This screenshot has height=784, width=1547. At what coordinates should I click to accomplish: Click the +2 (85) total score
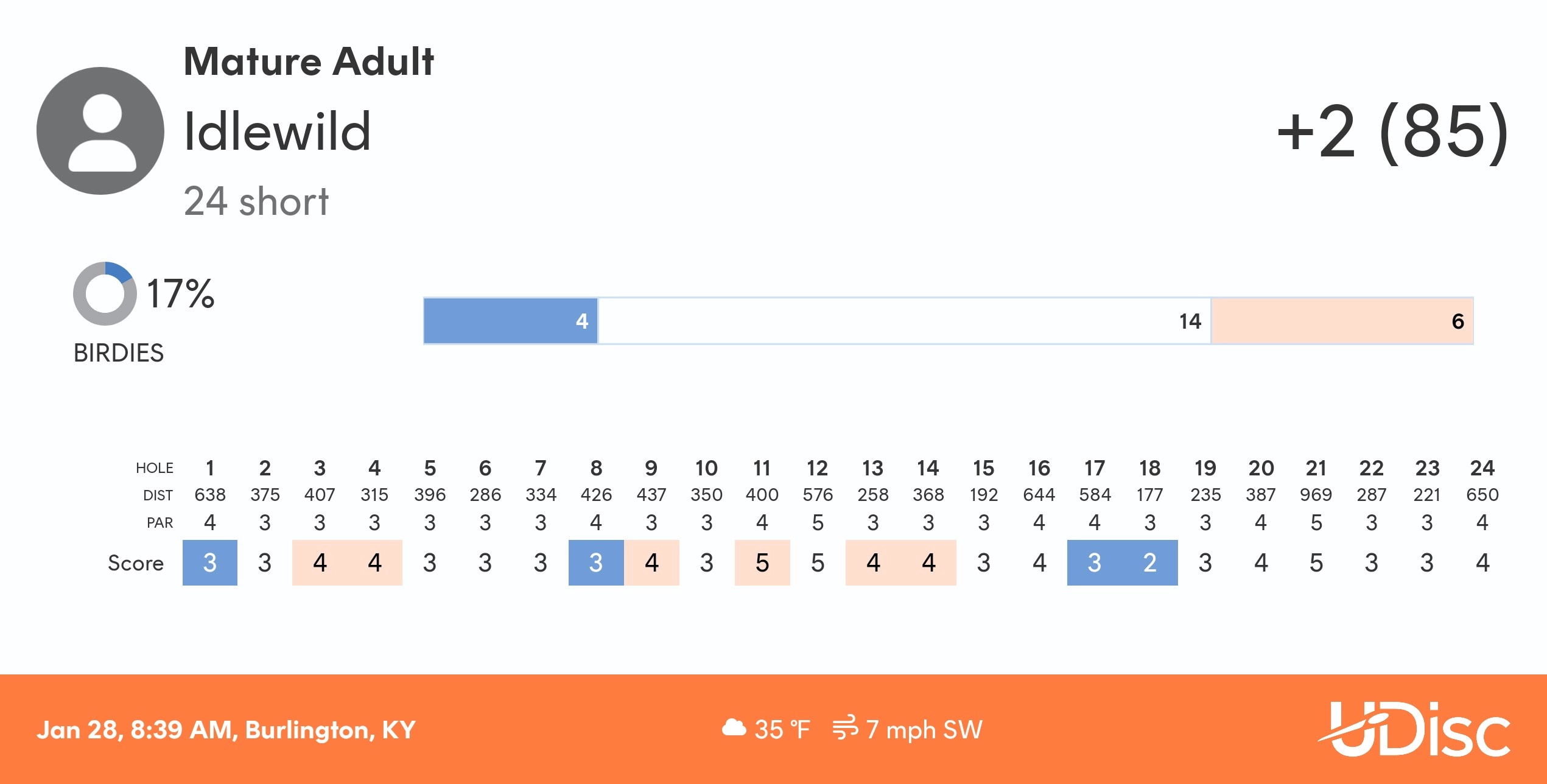tap(1392, 132)
